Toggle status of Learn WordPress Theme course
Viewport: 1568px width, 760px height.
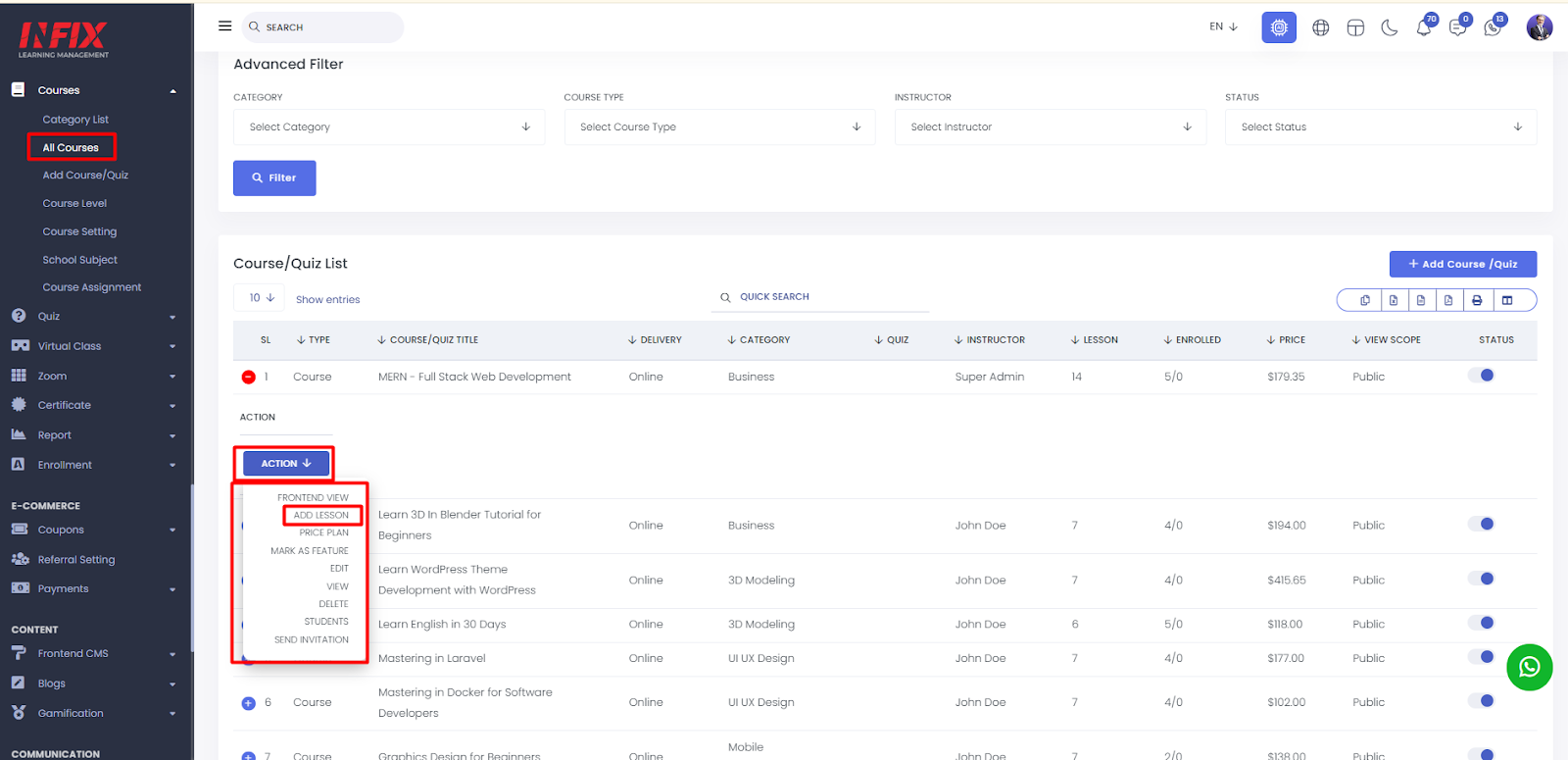tap(1481, 579)
